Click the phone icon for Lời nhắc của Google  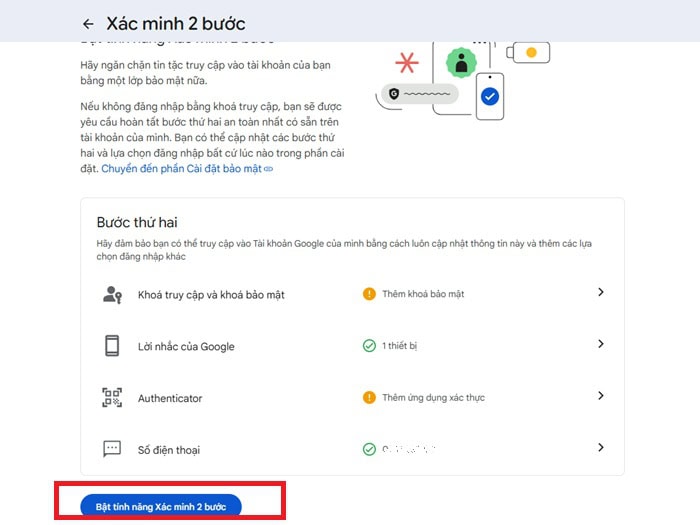click(x=112, y=346)
